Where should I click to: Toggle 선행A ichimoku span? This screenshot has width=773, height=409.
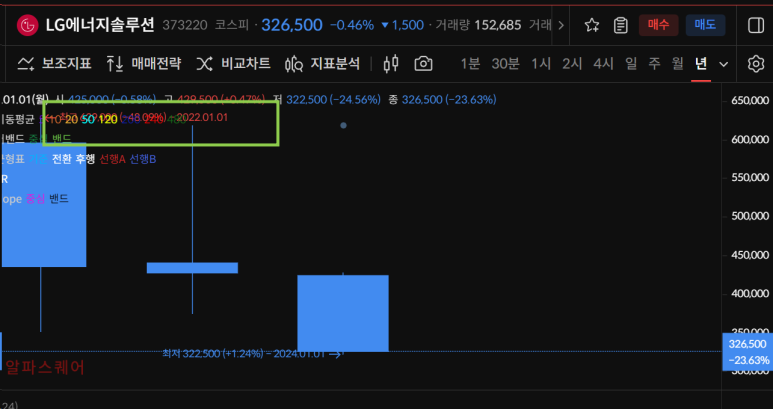pos(112,159)
